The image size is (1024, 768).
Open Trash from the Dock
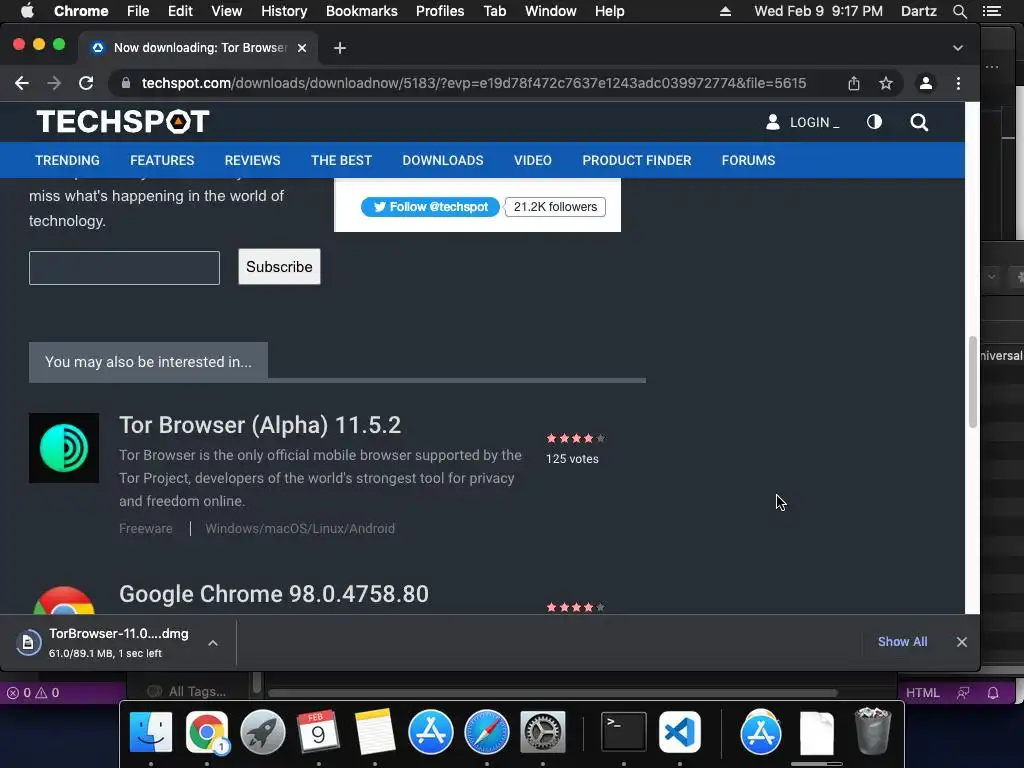(872, 731)
